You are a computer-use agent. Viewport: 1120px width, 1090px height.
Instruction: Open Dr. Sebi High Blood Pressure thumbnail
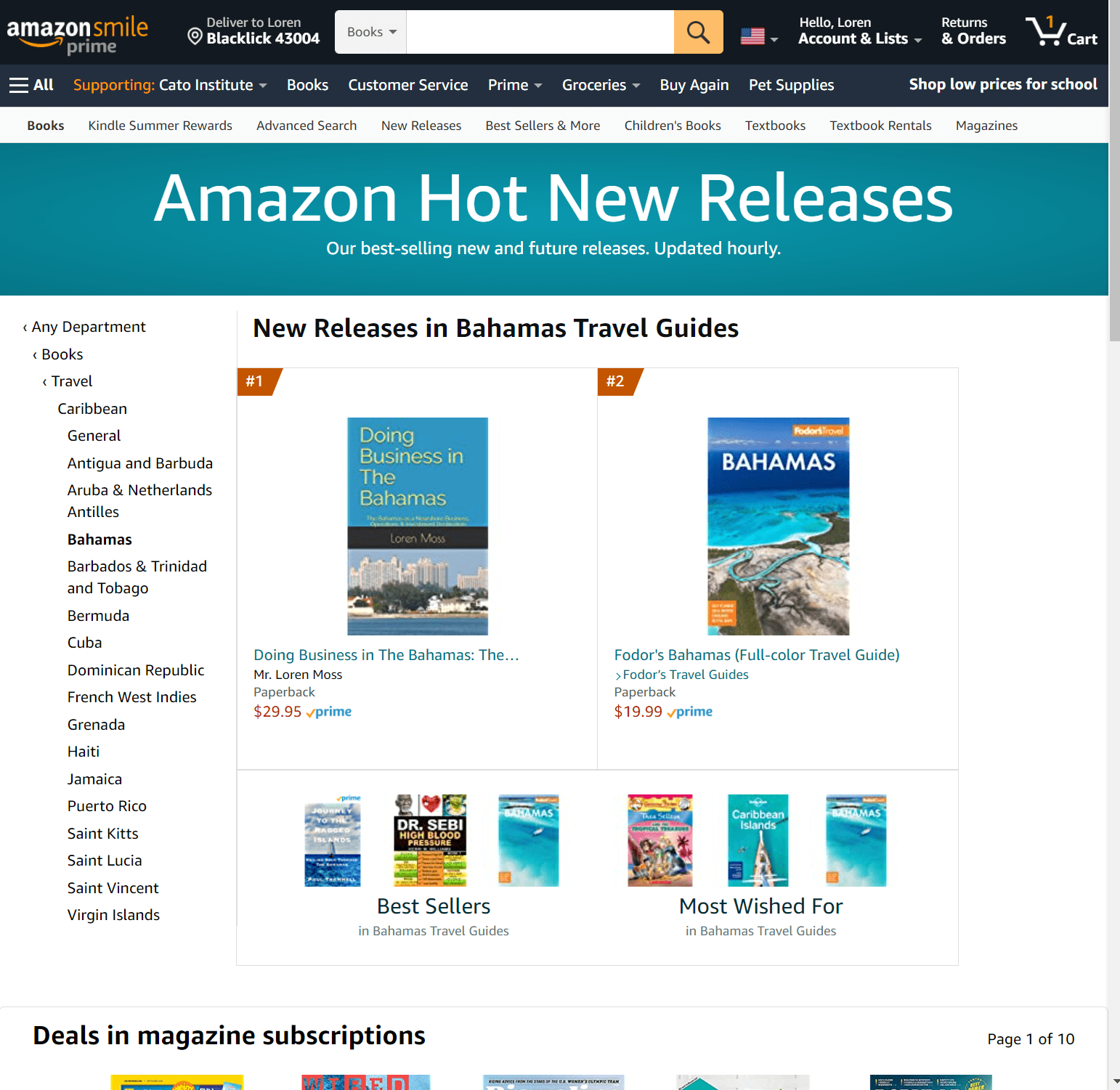[430, 840]
